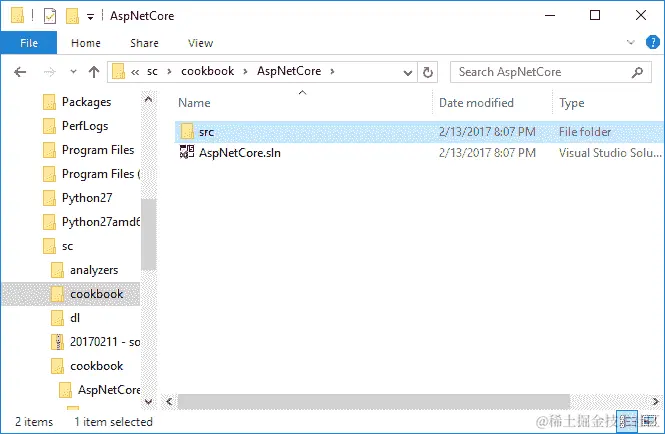Image resolution: width=665 pixels, height=434 pixels.
Task: Click the Forward navigation arrow
Action: point(50,72)
